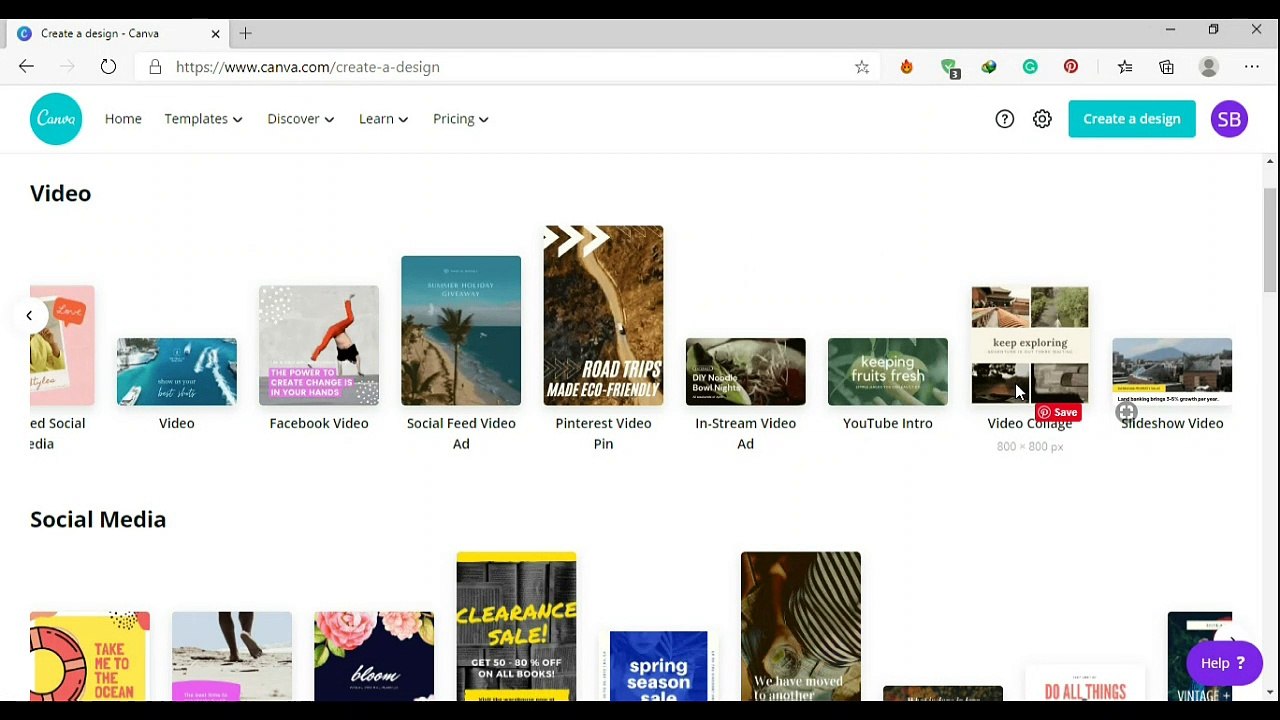
Task: Click the multicolored ball extension icon
Action: pyautogui.click(x=989, y=67)
